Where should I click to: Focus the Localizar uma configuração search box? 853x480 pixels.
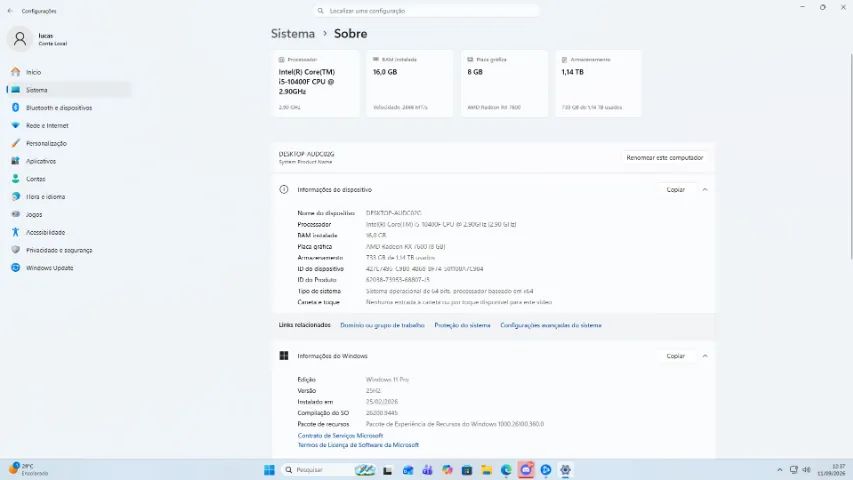[426, 11]
